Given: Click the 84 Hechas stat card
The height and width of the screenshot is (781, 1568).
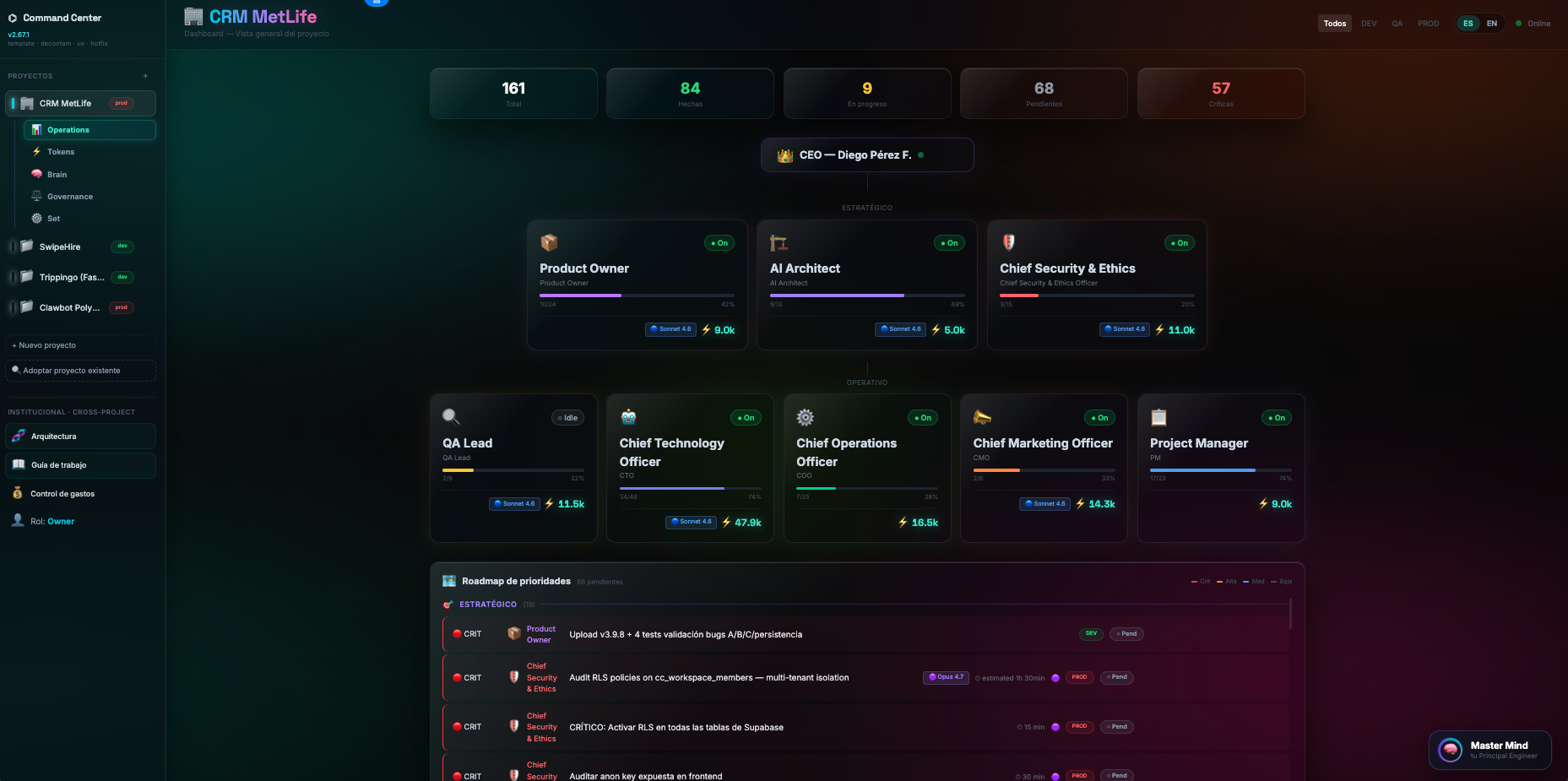Looking at the screenshot, I should (690, 94).
